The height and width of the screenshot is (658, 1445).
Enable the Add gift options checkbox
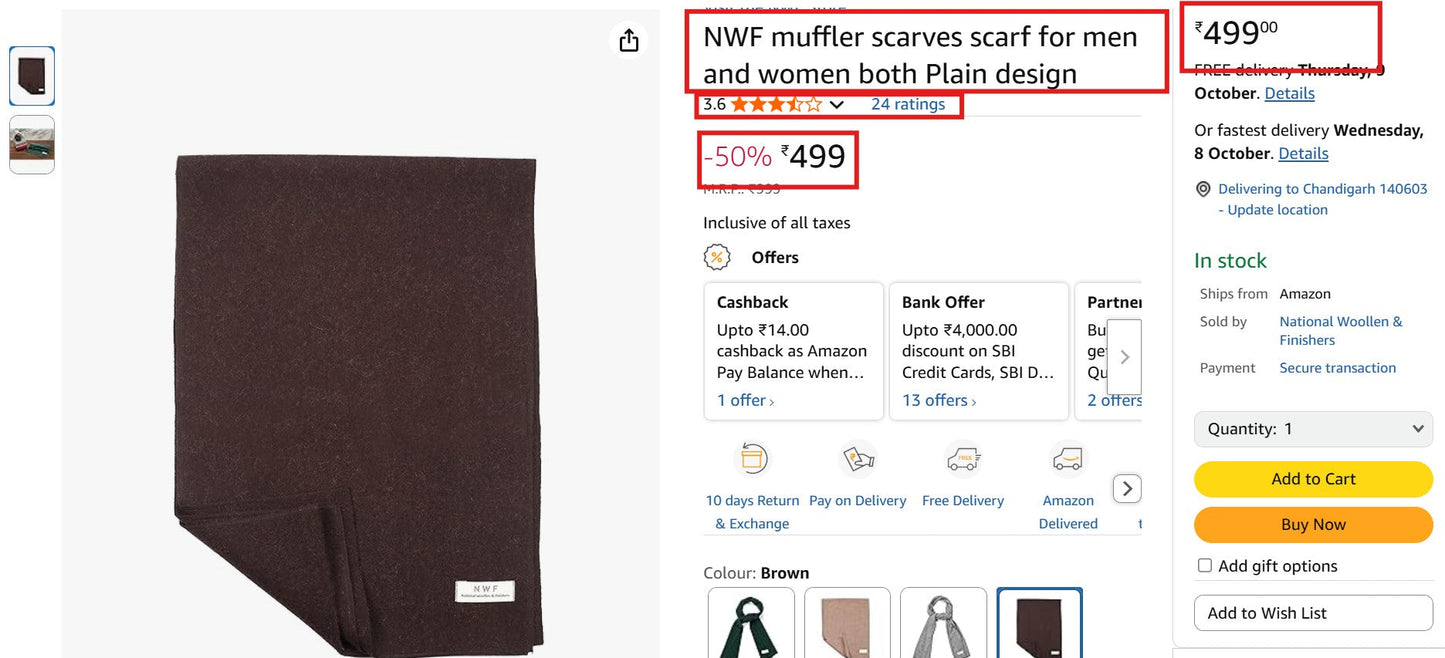(x=1204, y=565)
